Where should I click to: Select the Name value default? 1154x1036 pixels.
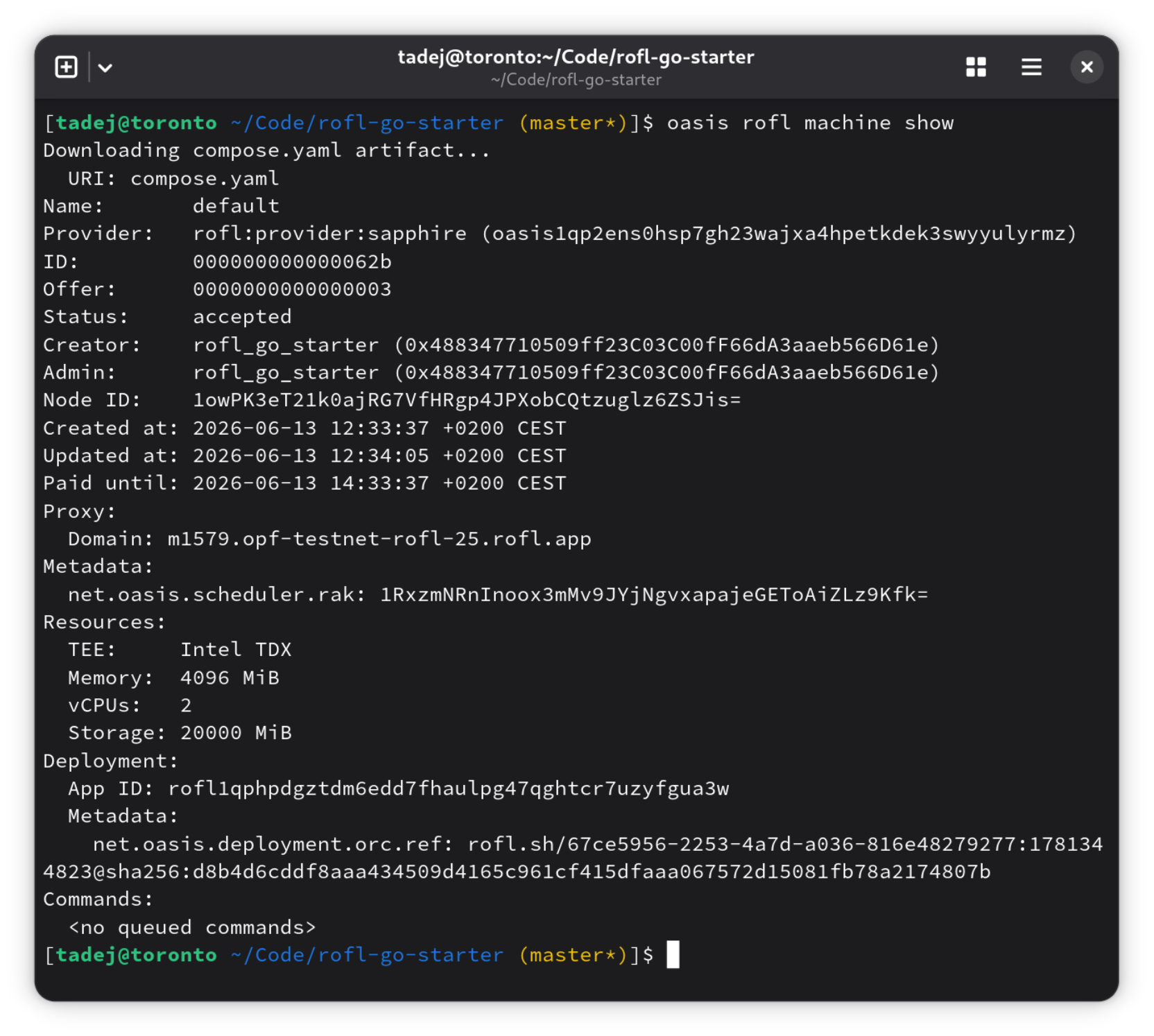coord(236,206)
